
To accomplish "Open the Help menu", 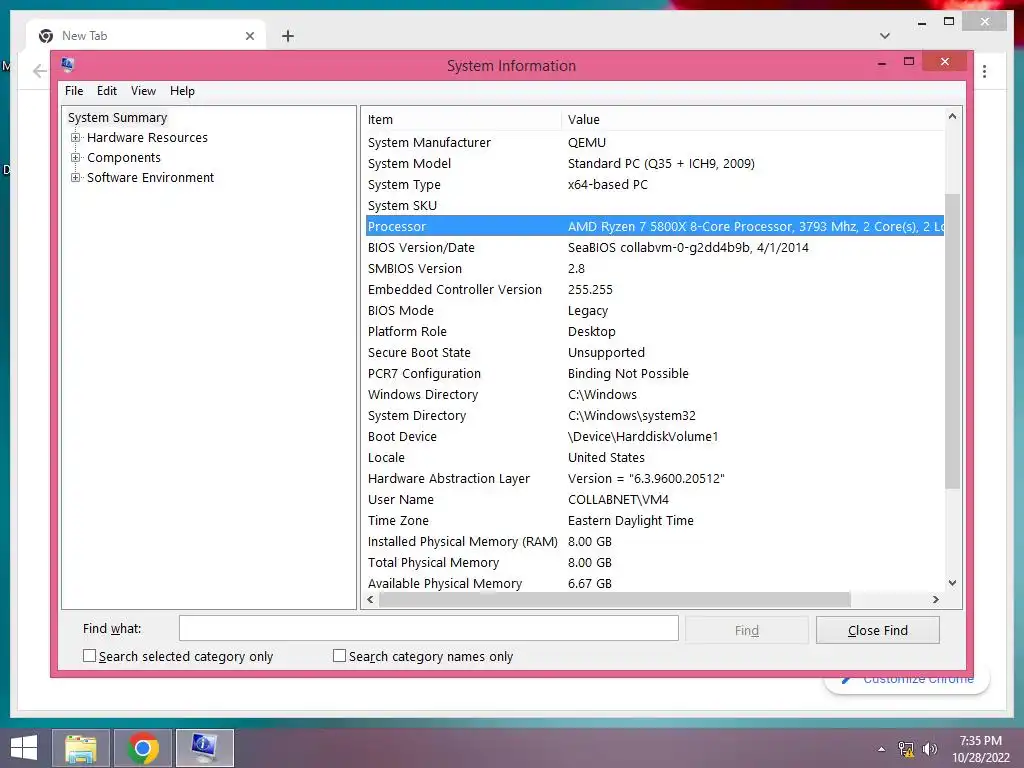I will point(182,91).
